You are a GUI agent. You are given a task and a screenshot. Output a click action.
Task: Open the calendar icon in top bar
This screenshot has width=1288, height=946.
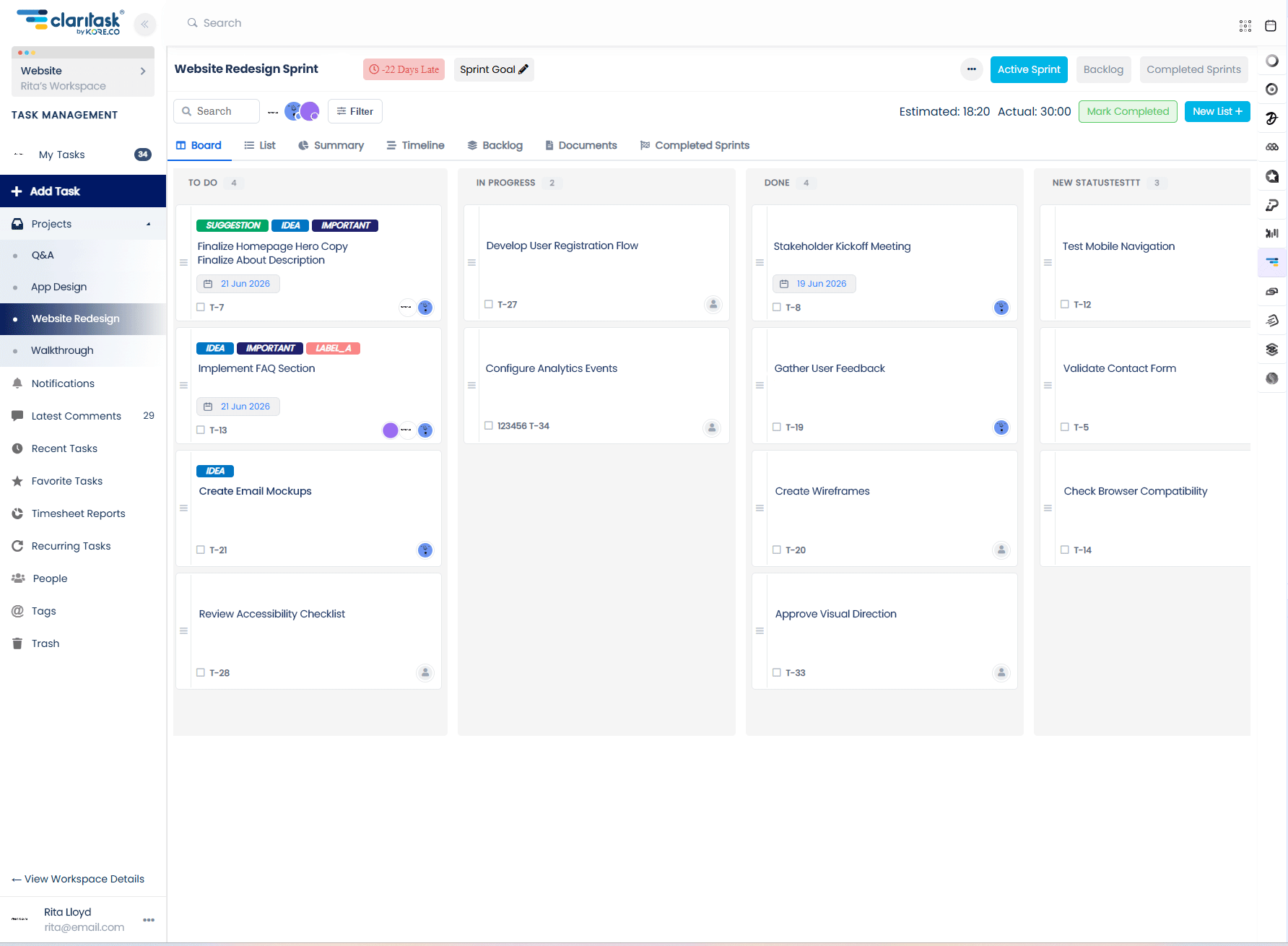tap(1271, 26)
